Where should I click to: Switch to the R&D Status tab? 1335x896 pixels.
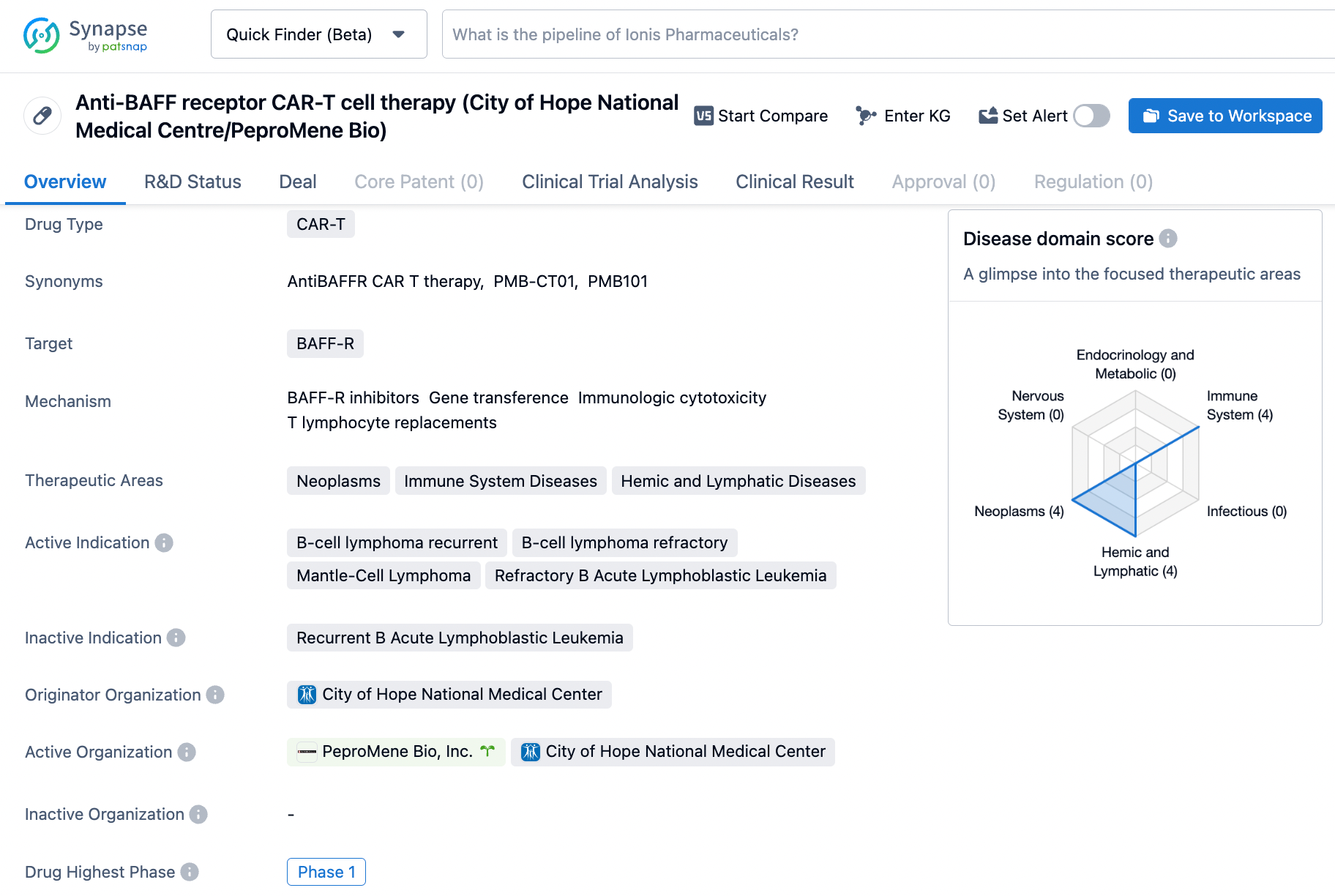192,182
